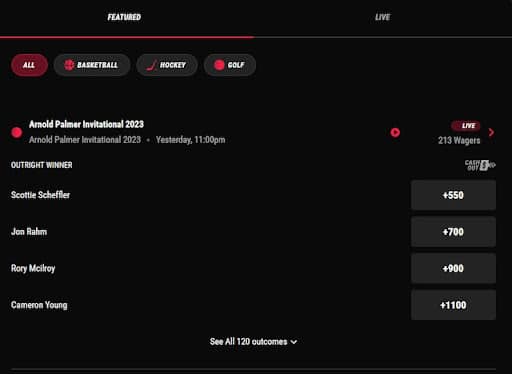512x374 pixels.
Task: Click the Rory McIlroy name
Action: (x=33, y=268)
